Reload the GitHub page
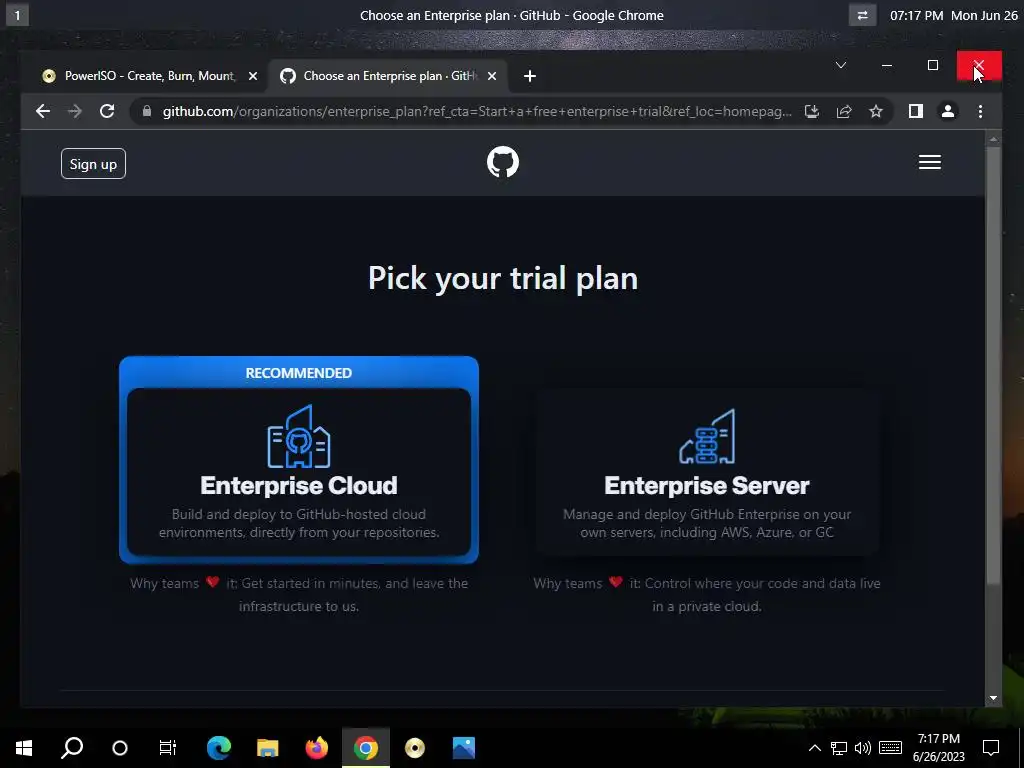The height and width of the screenshot is (768, 1024). [x=107, y=112]
